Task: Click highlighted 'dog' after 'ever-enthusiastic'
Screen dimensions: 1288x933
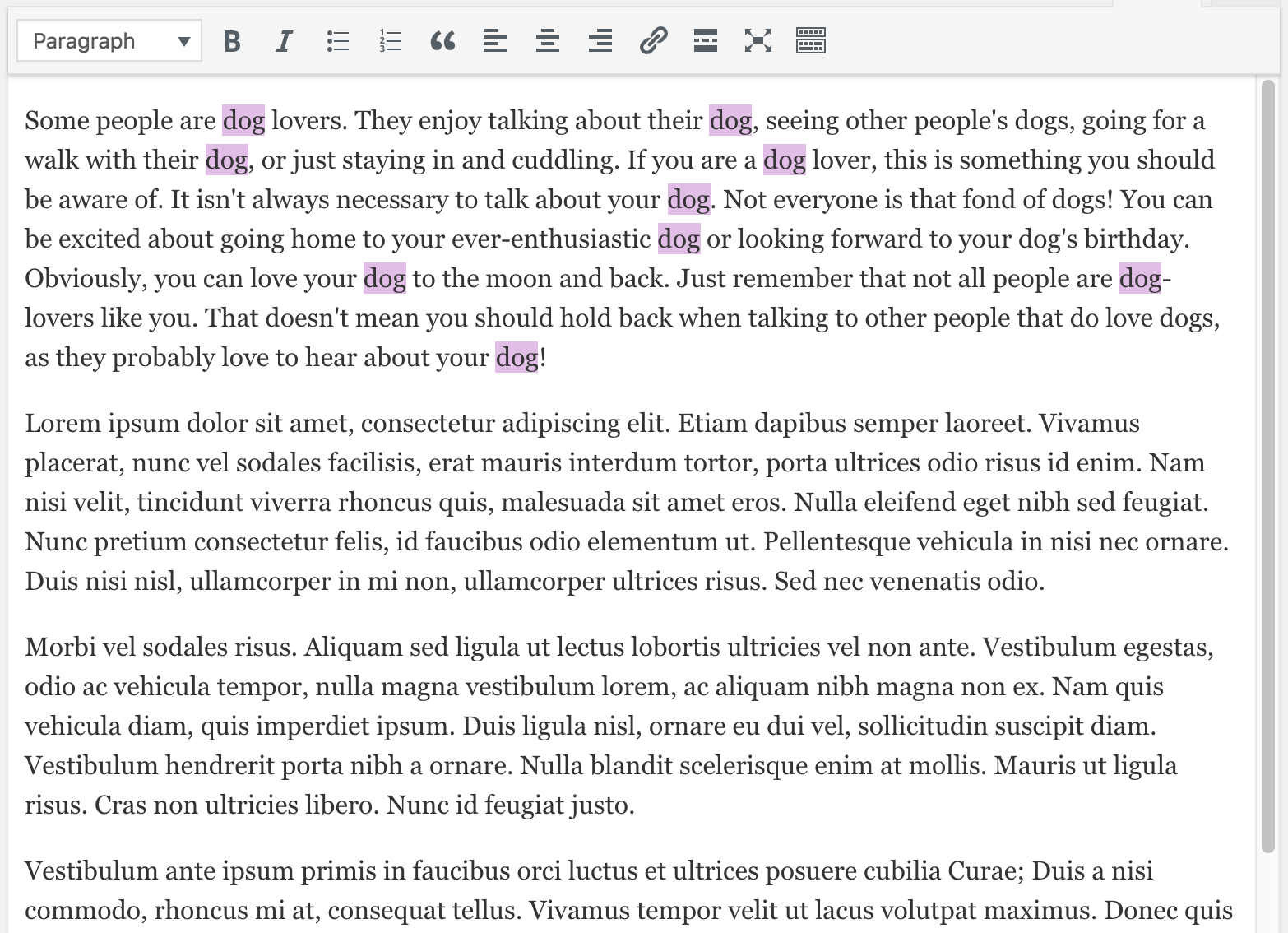Action: 679,239
